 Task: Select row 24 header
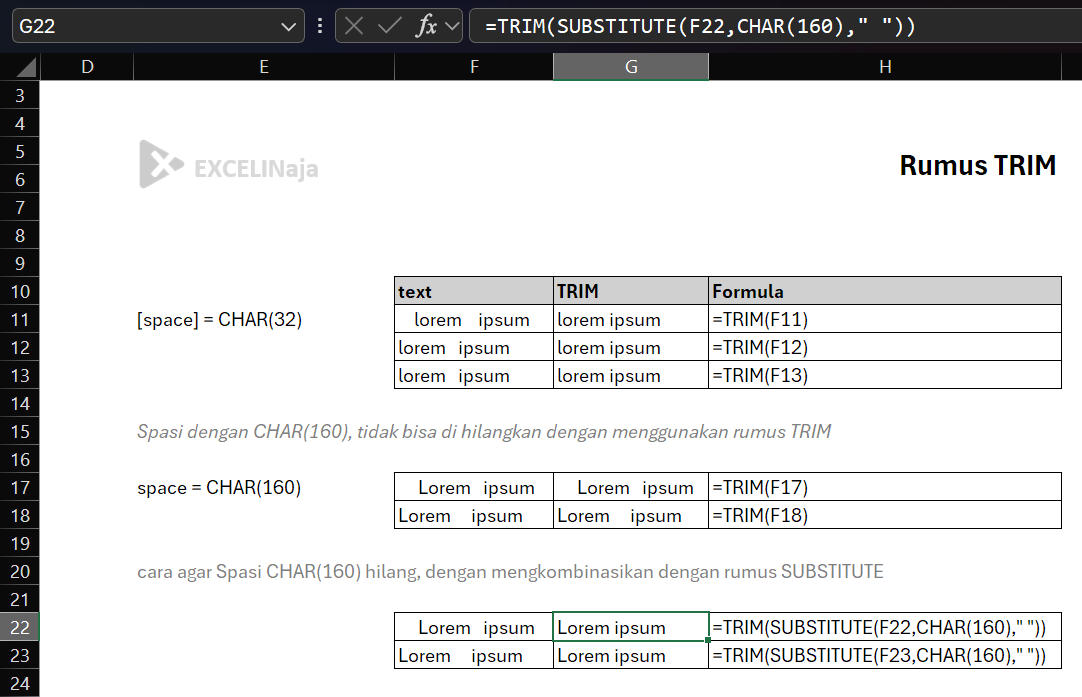point(19,683)
